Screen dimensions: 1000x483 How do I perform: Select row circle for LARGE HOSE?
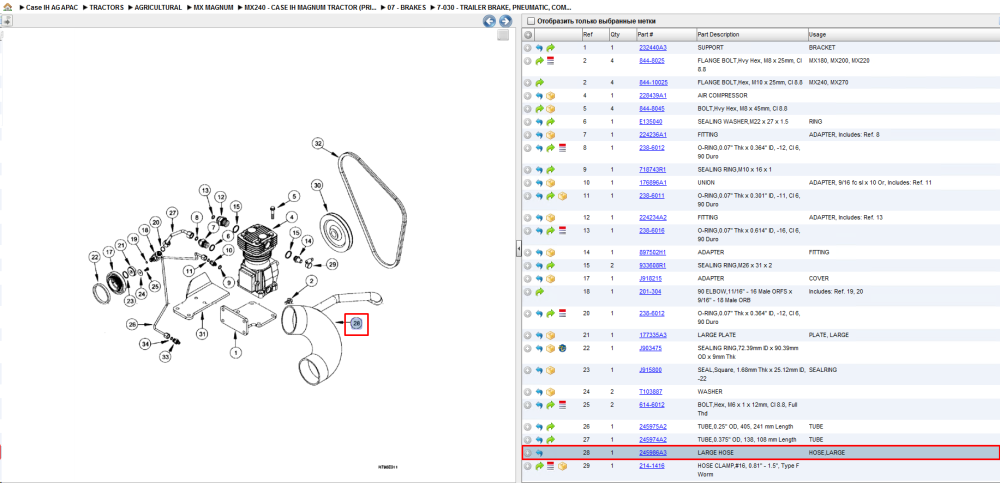(x=528, y=453)
